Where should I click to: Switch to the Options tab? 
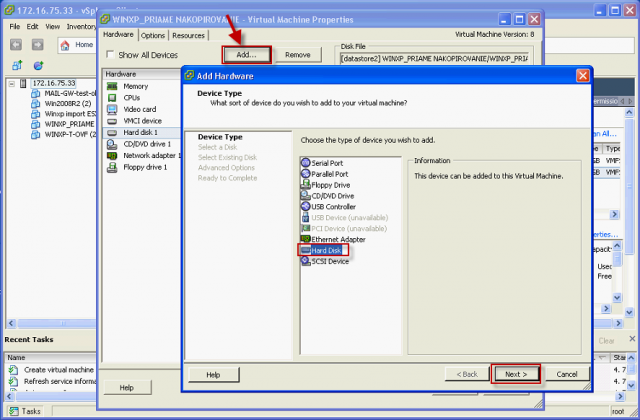(153, 36)
